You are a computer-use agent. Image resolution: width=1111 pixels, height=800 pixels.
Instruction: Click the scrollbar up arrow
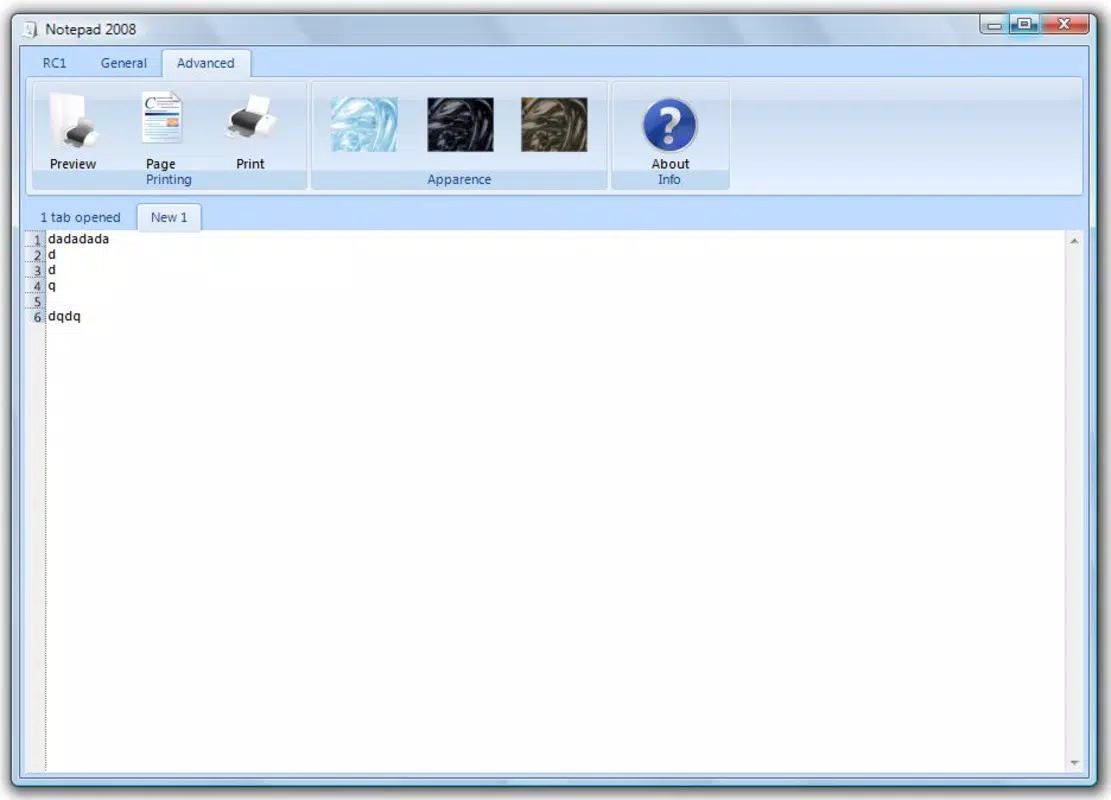pyautogui.click(x=1074, y=241)
